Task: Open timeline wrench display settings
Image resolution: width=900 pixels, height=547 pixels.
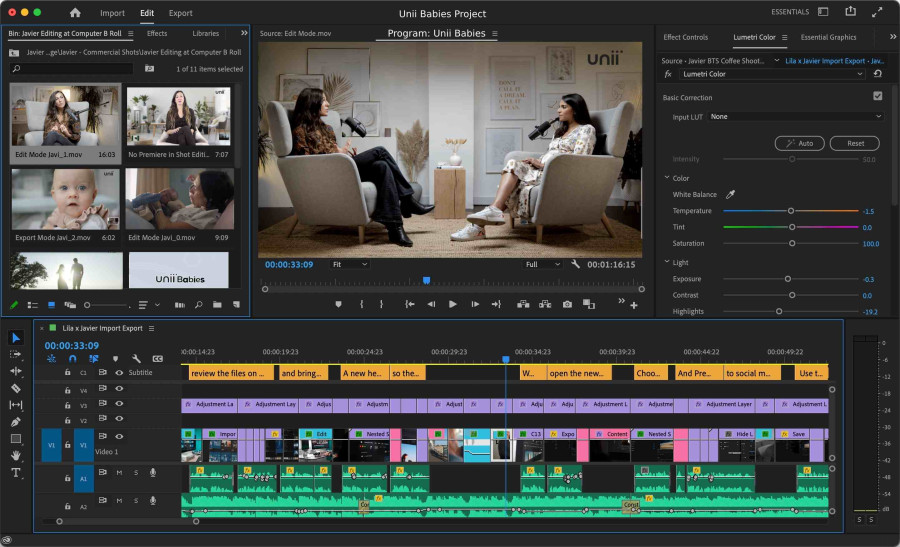Action: point(136,359)
